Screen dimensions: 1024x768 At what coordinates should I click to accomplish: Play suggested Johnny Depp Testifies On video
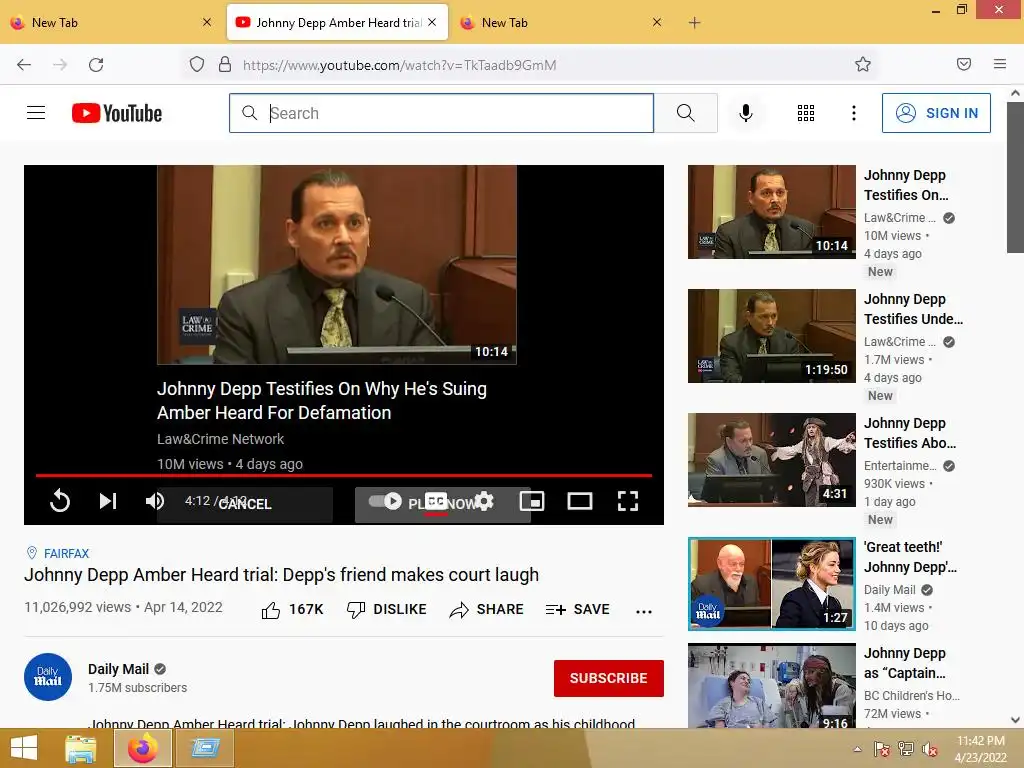click(x=772, y=212)
